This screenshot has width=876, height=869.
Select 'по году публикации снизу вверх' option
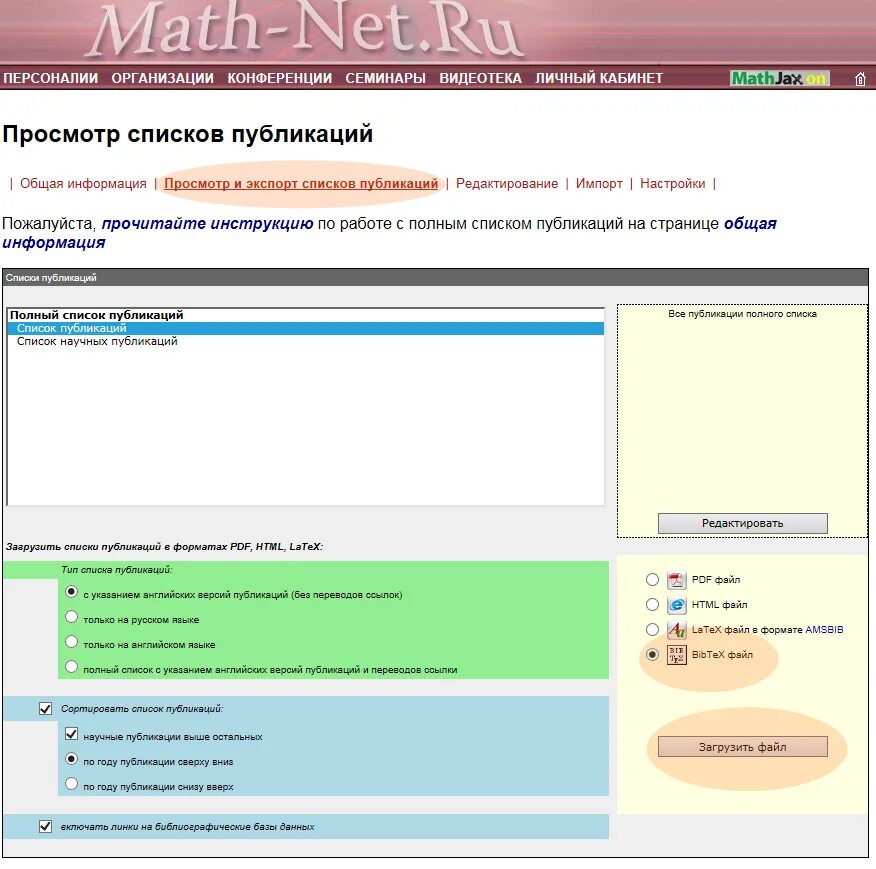72,783
